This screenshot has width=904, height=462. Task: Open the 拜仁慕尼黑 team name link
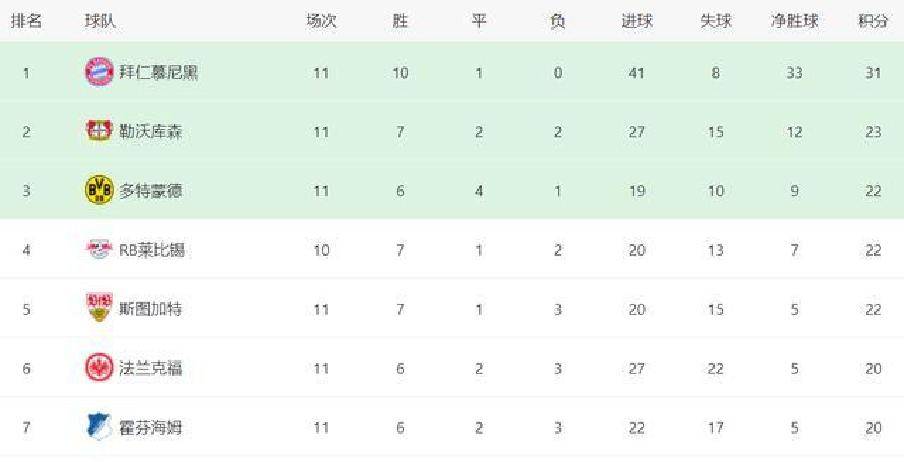tap(158, 72)
